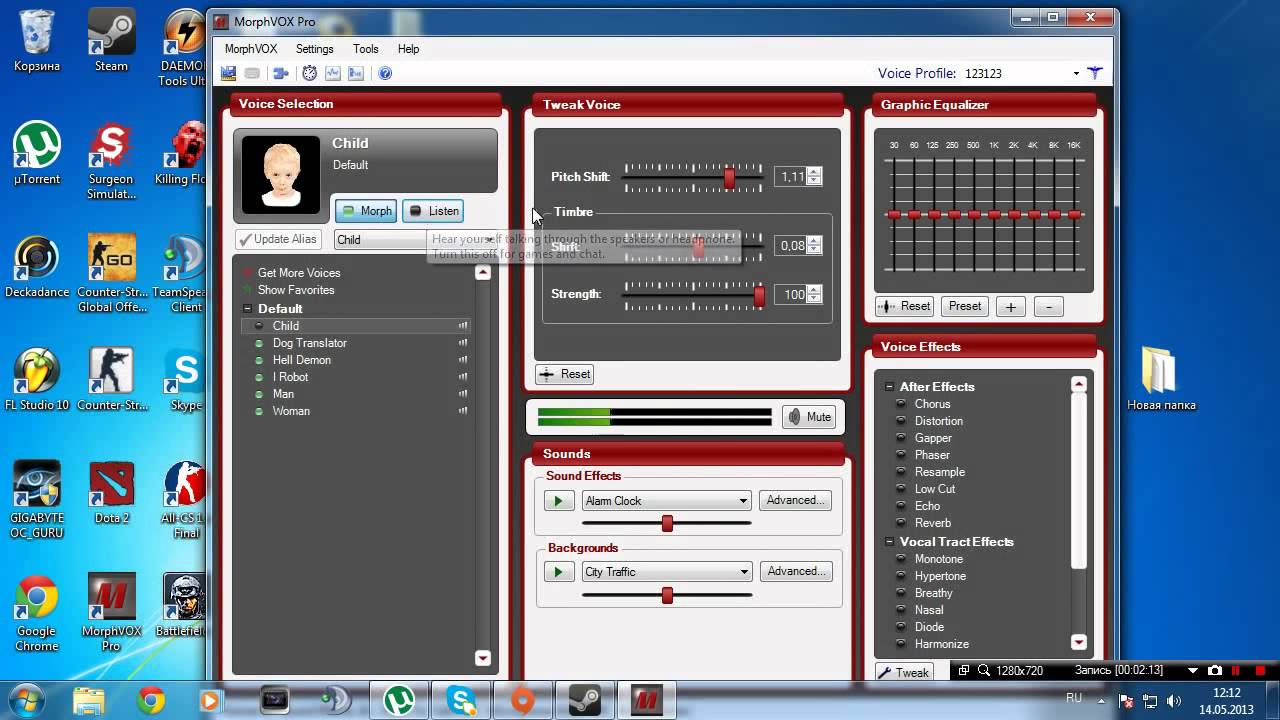
Task: Click the uTorrent icon in the taskbar
Action: pos(400,701)
